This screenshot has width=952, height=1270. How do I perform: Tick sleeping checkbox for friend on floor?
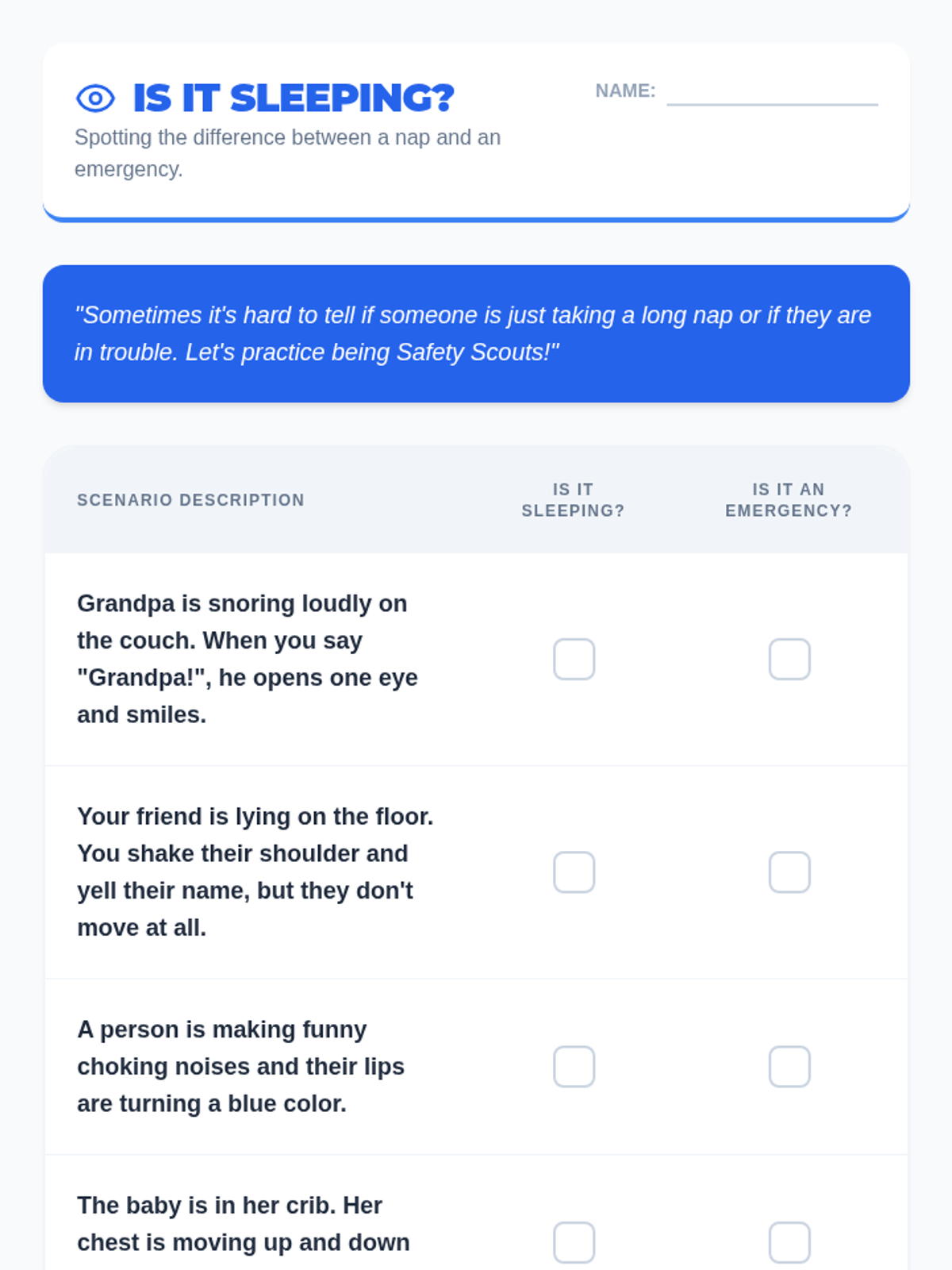[574, 872]
